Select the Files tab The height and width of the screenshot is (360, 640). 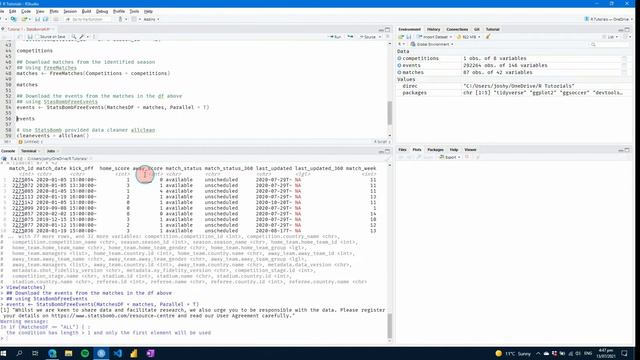[x=402, y=150]
